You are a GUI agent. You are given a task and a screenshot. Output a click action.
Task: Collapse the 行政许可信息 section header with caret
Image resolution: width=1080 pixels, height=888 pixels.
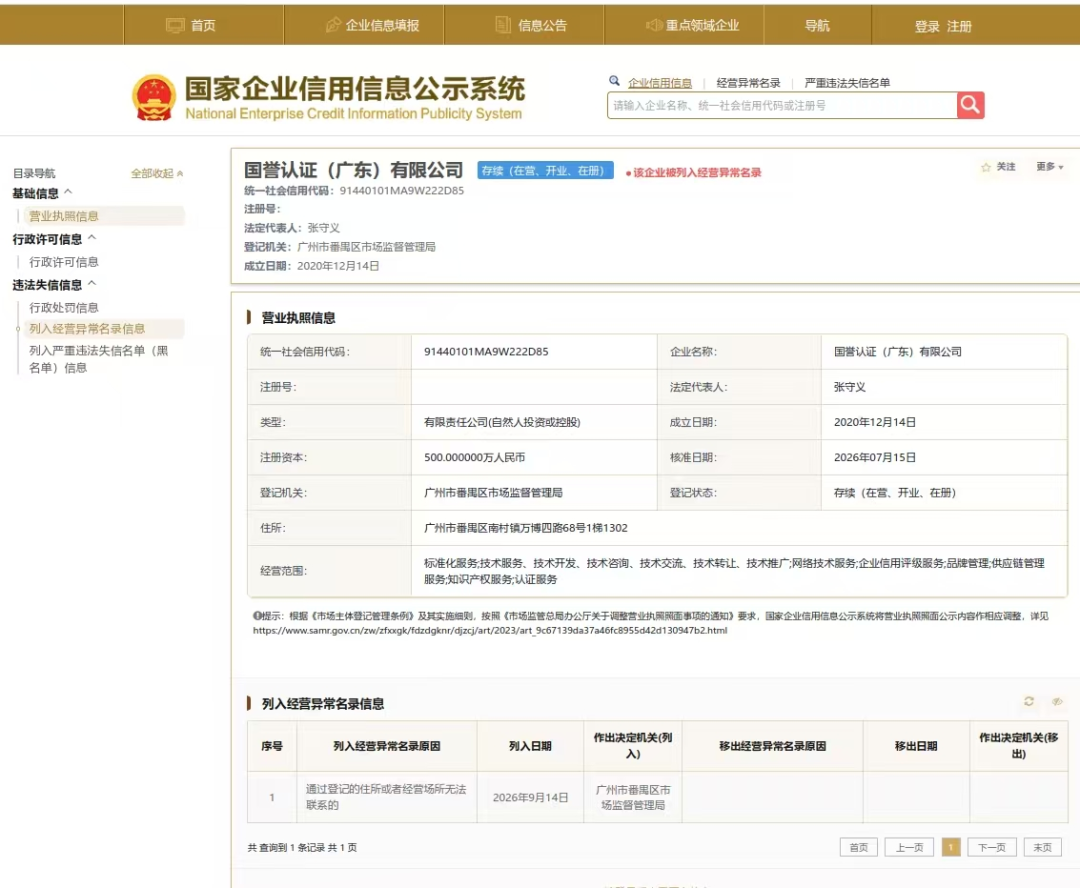[54, 239]
